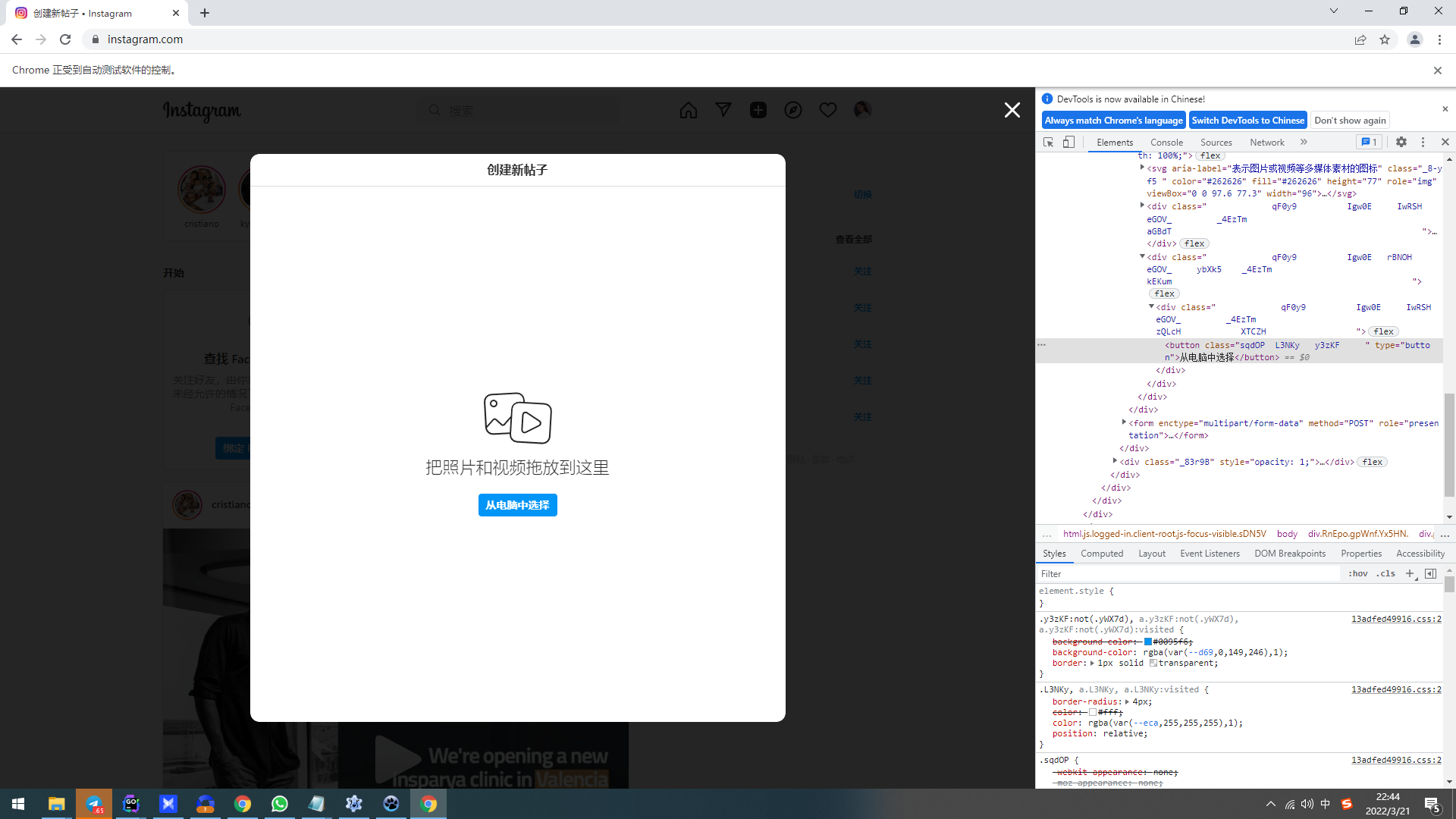
Task: Click the blue 从电脑中选择 upload button
Action: (517, 505)
